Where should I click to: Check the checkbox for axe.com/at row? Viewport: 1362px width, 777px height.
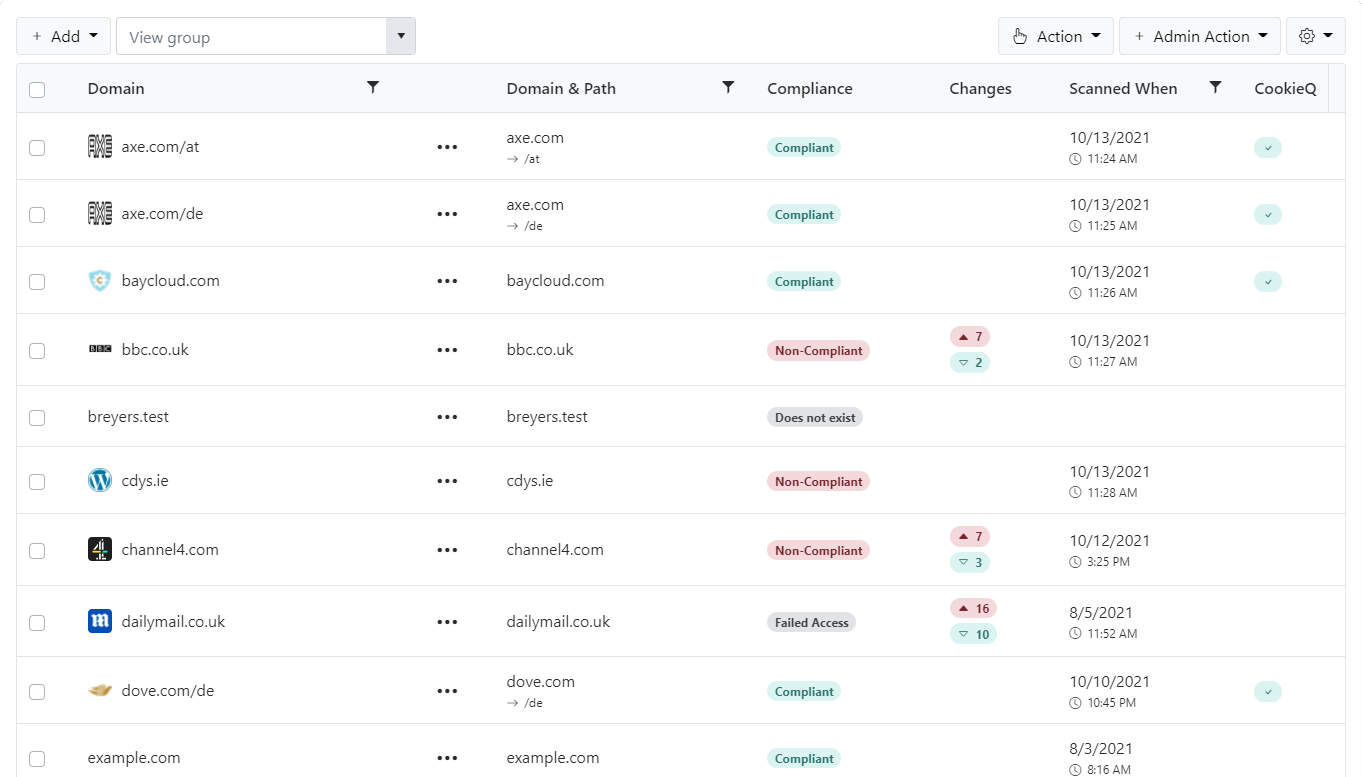click(37, 148)
